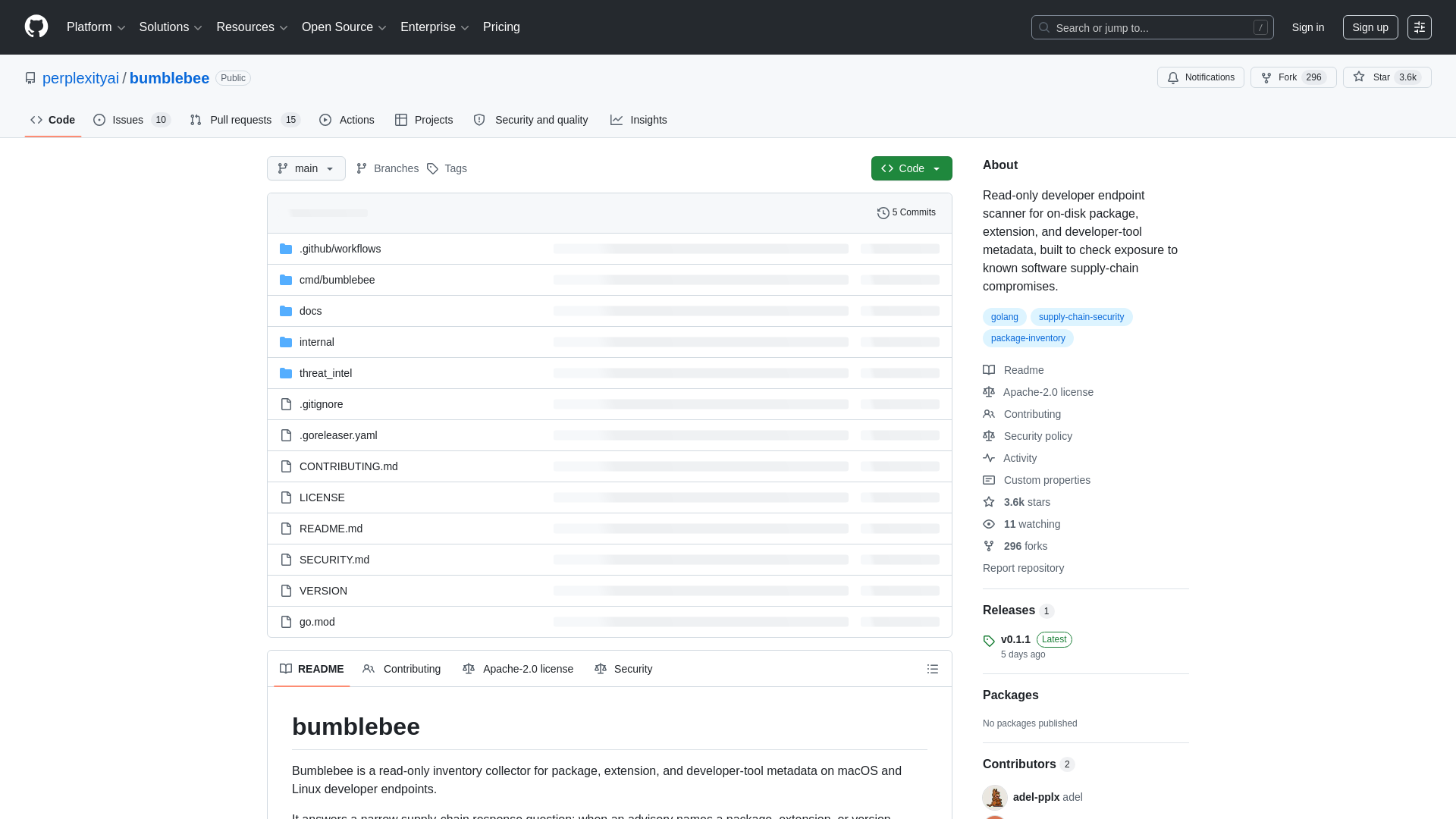This screenshot has width=1456, height=819.
Task: Click the scale icon beside Security policy
Action: tap(989, 436)
